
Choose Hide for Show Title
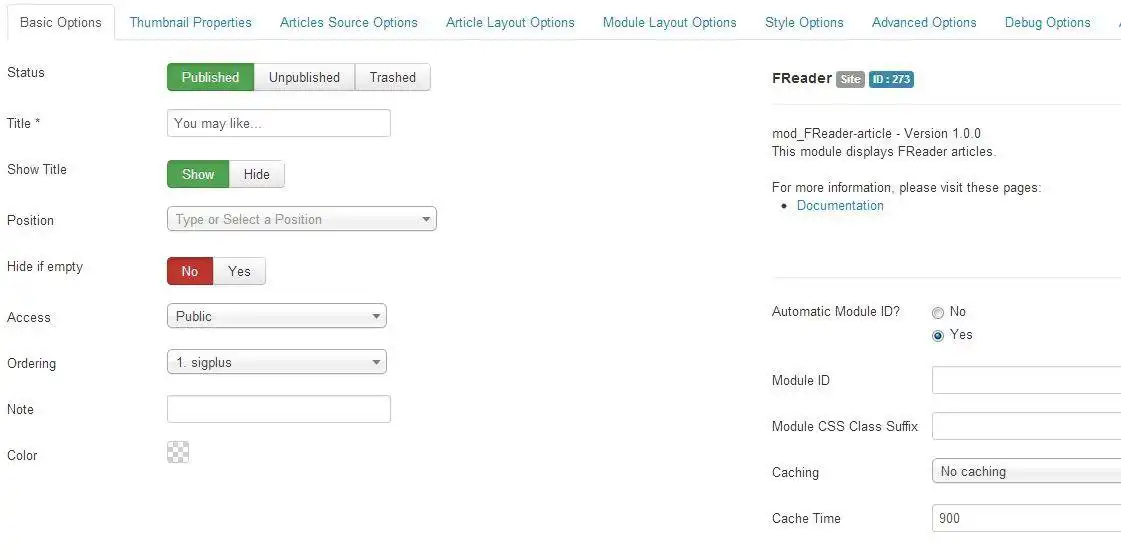257,175
